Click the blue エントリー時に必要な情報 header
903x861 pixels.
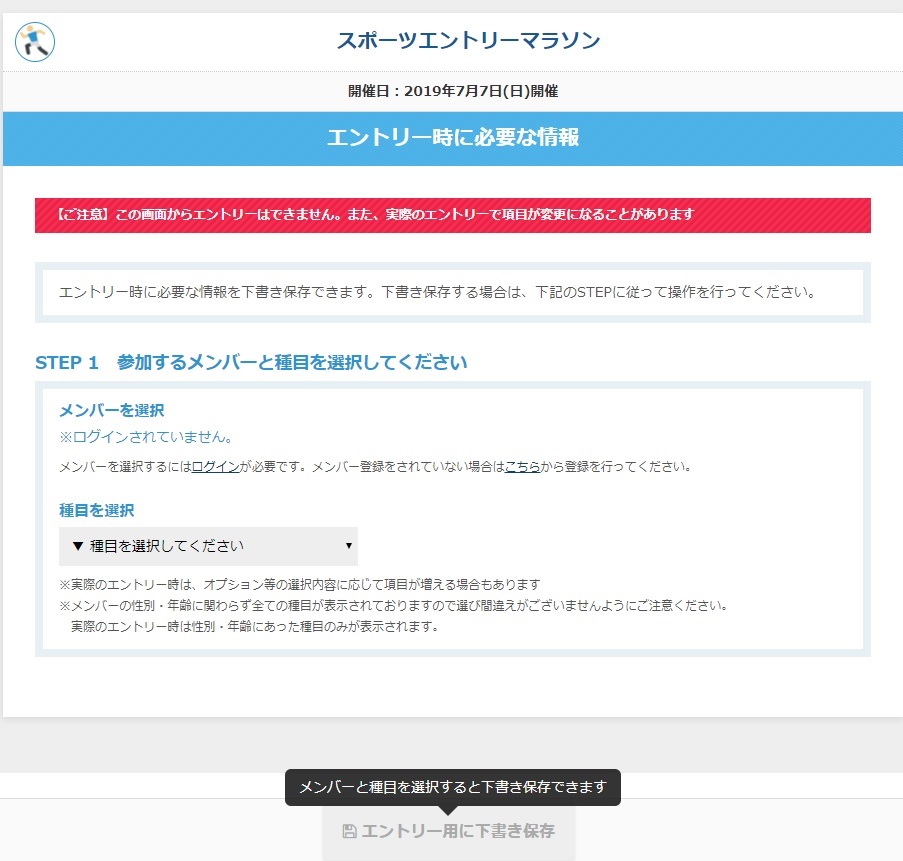452,138
